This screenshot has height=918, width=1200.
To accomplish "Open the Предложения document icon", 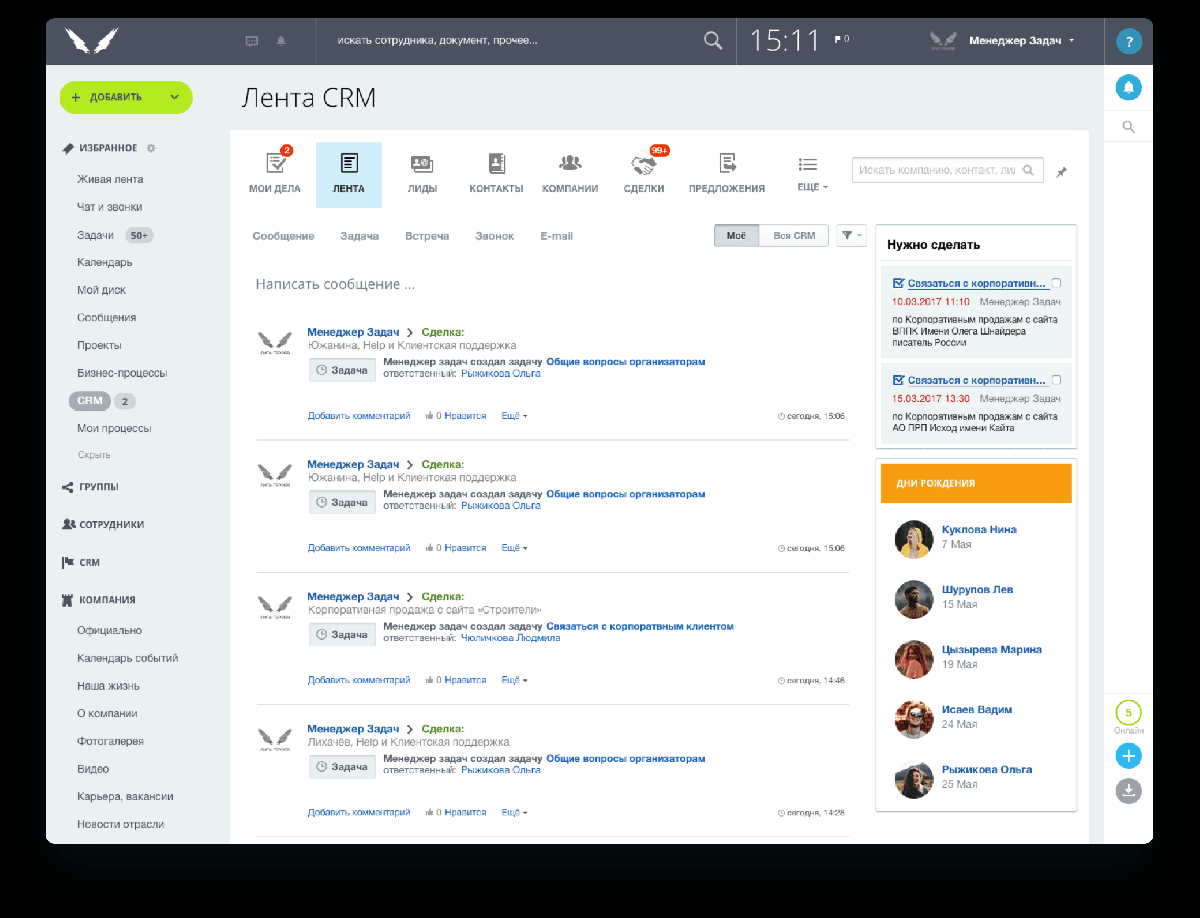I will [727, 163].
